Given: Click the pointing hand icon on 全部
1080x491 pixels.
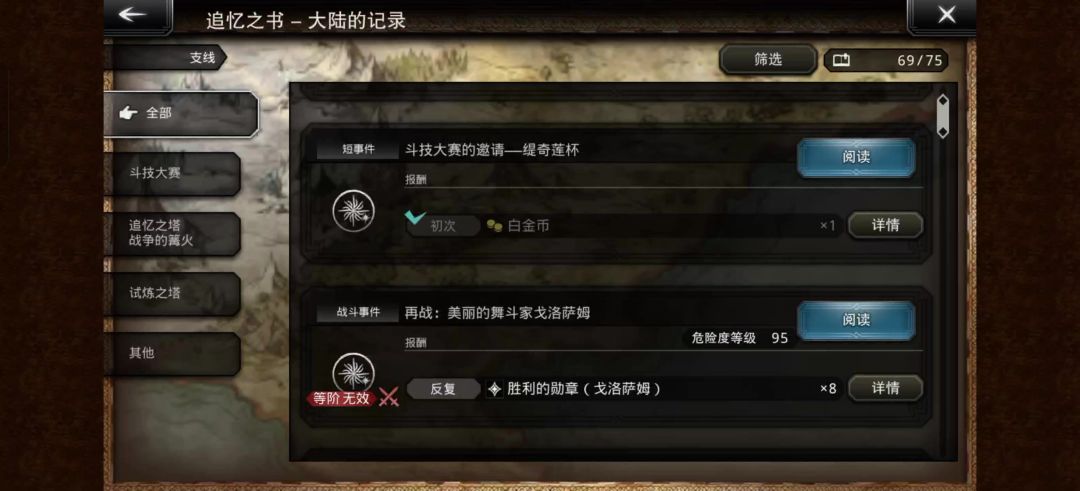Looking at the screenshot, I should pyautogui.click(x=128, y=113).
